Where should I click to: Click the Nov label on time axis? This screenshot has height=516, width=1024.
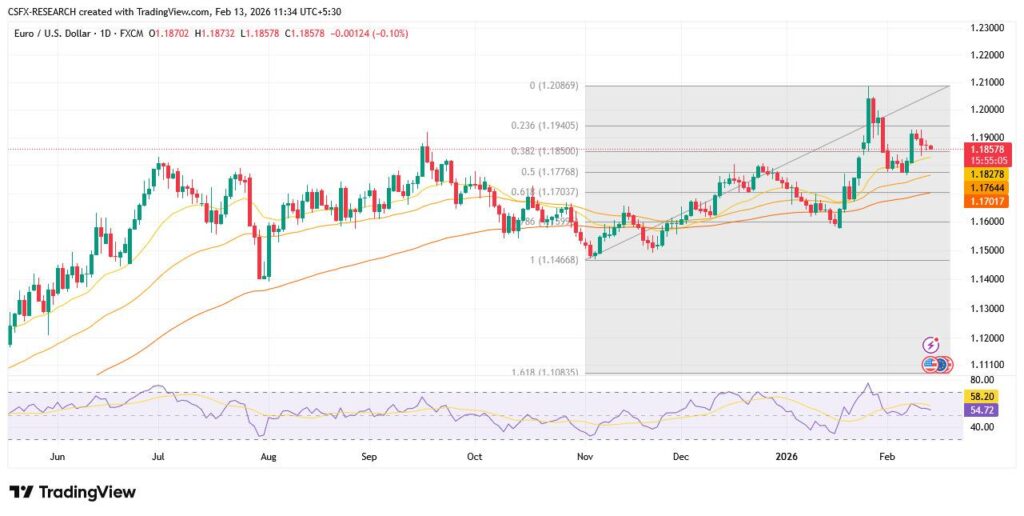582,455
